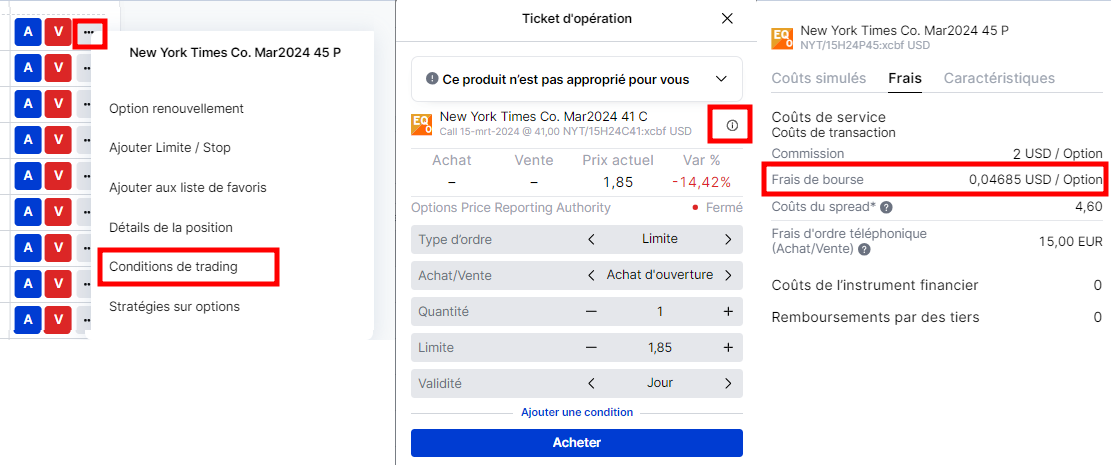Screen dimensions: 1111x465
Task: Click the exclamation warning icon before Ce produit
Action: click(432, 79)
